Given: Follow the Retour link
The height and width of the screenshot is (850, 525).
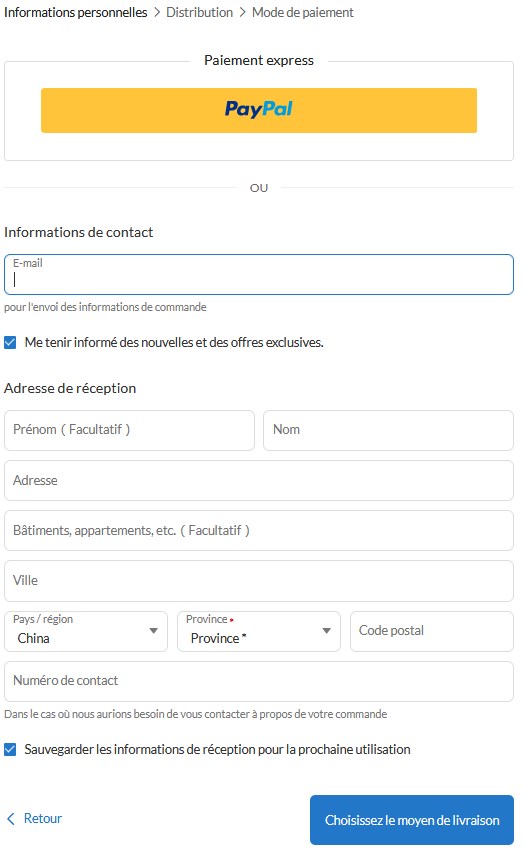Looking at the screenshot, I should click(43, 818).
